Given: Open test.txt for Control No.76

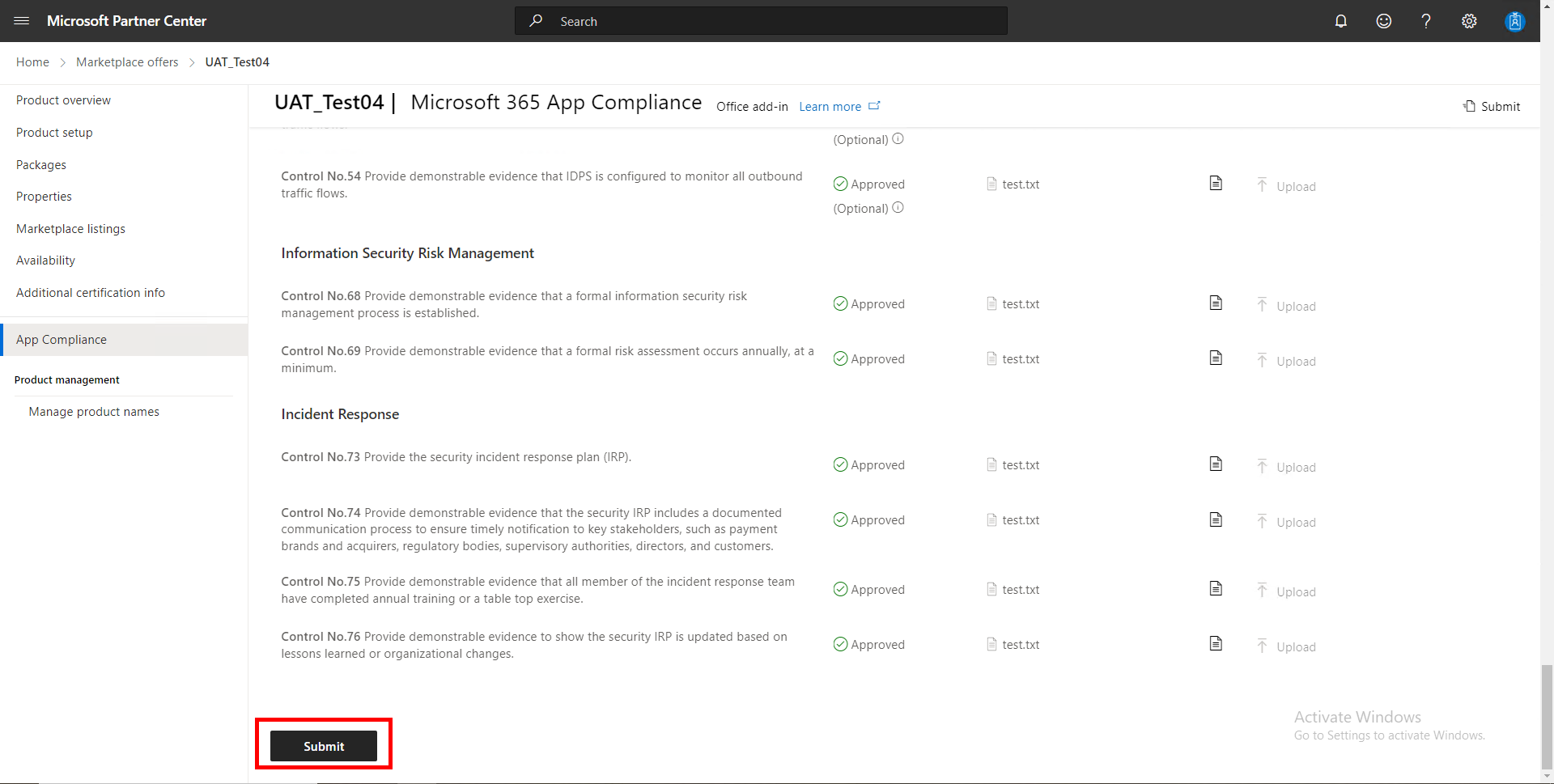Looking at the screenshot, I should pyautogui.click(x=1013, y=645).
